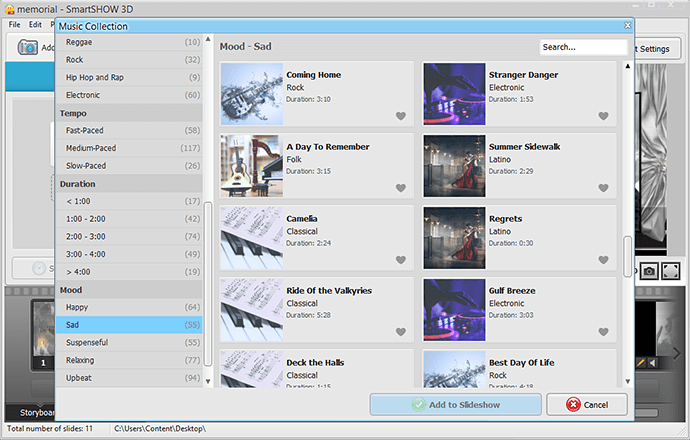Select Camelia piano sheet thumbnail
This screenshot has width=690, height=440.
point(252,238)
